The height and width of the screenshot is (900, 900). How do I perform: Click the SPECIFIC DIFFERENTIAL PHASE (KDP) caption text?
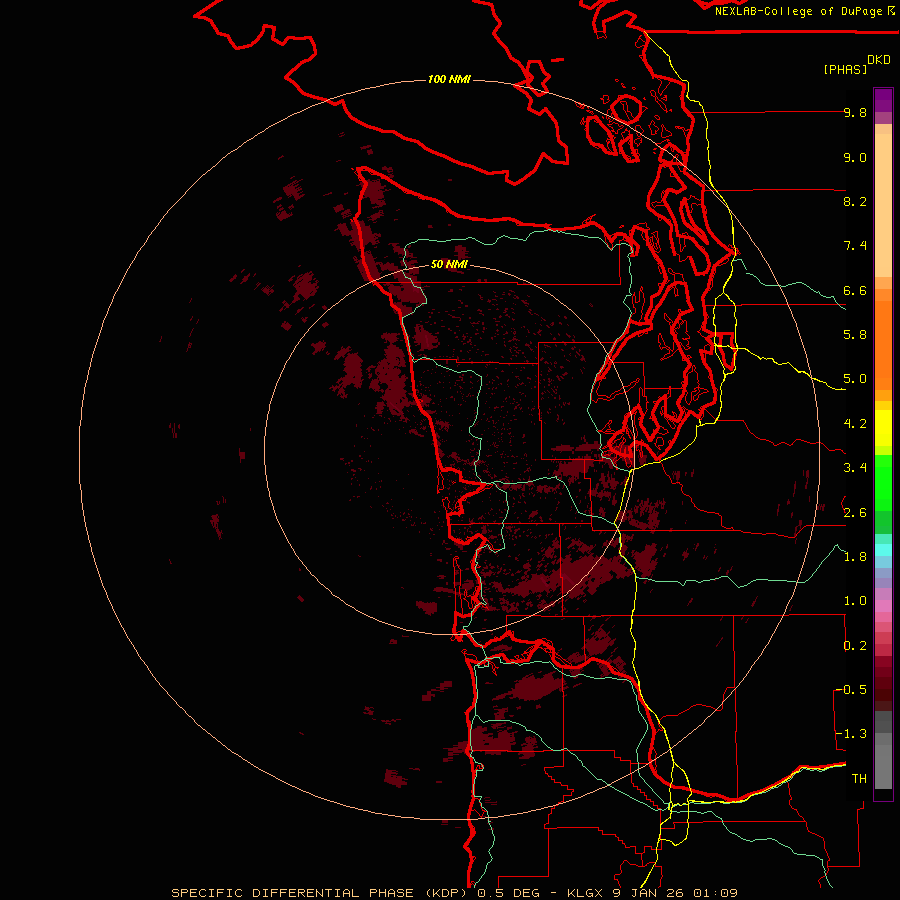(x=319, y=893)
